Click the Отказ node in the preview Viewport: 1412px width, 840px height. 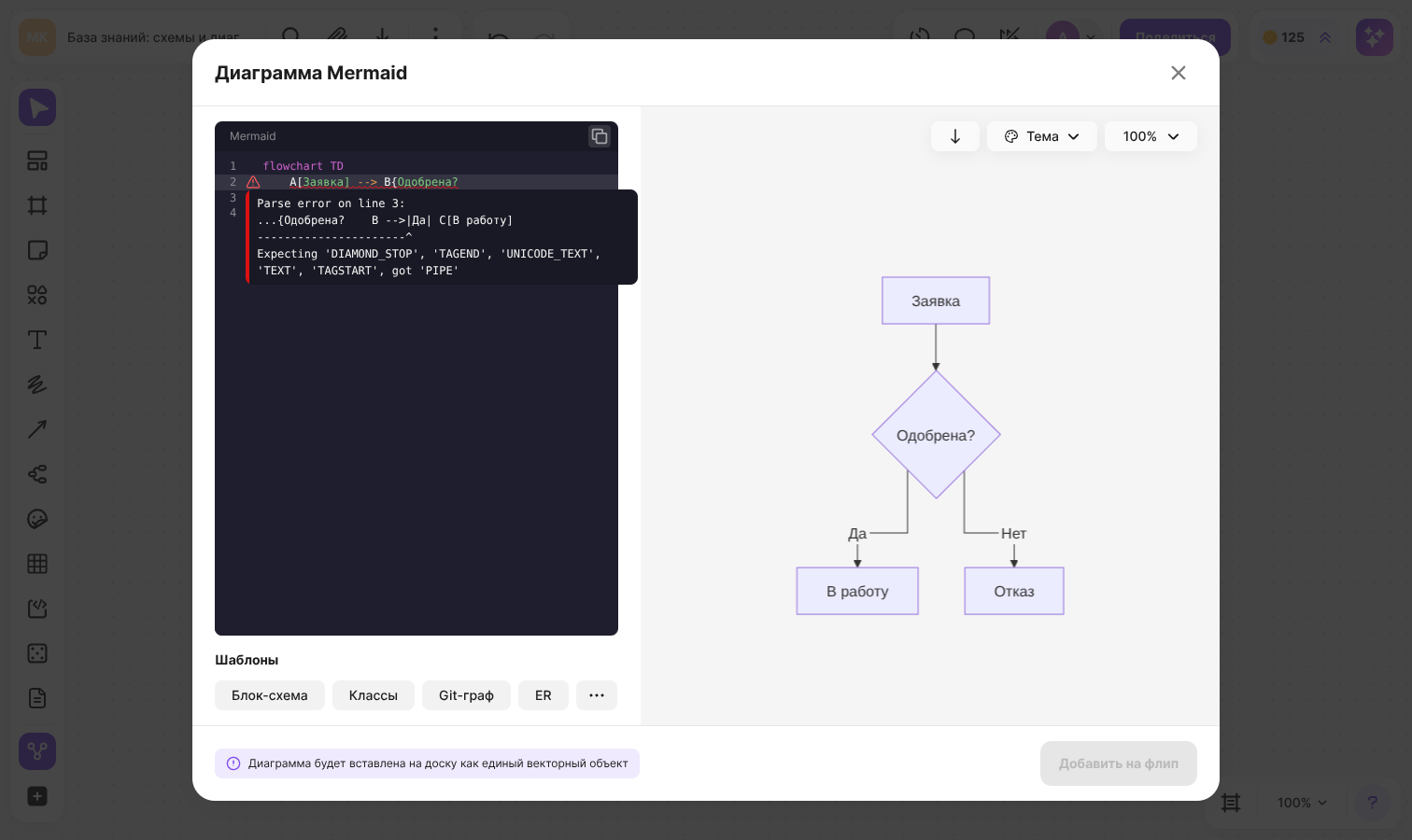(1014, 591)
